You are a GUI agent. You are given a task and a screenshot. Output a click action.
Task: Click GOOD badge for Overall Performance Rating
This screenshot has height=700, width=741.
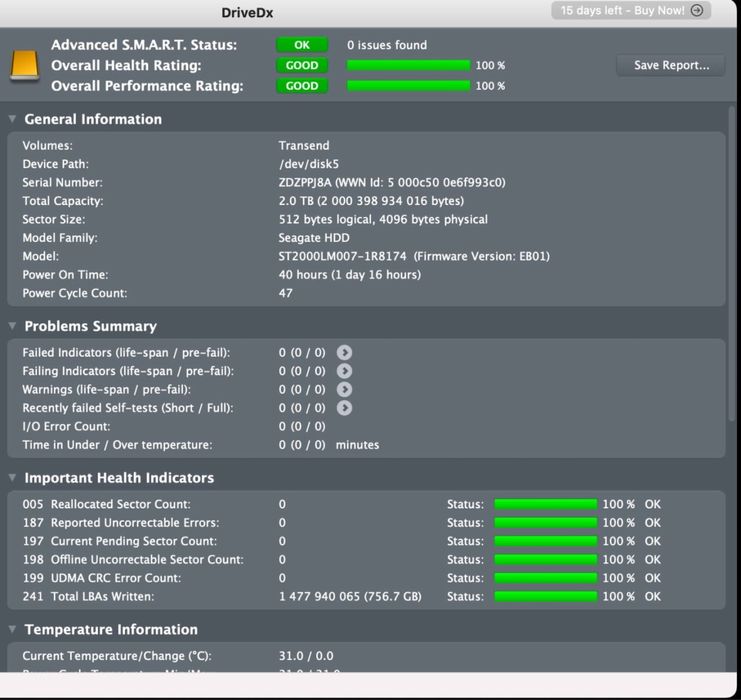(302, 86)
